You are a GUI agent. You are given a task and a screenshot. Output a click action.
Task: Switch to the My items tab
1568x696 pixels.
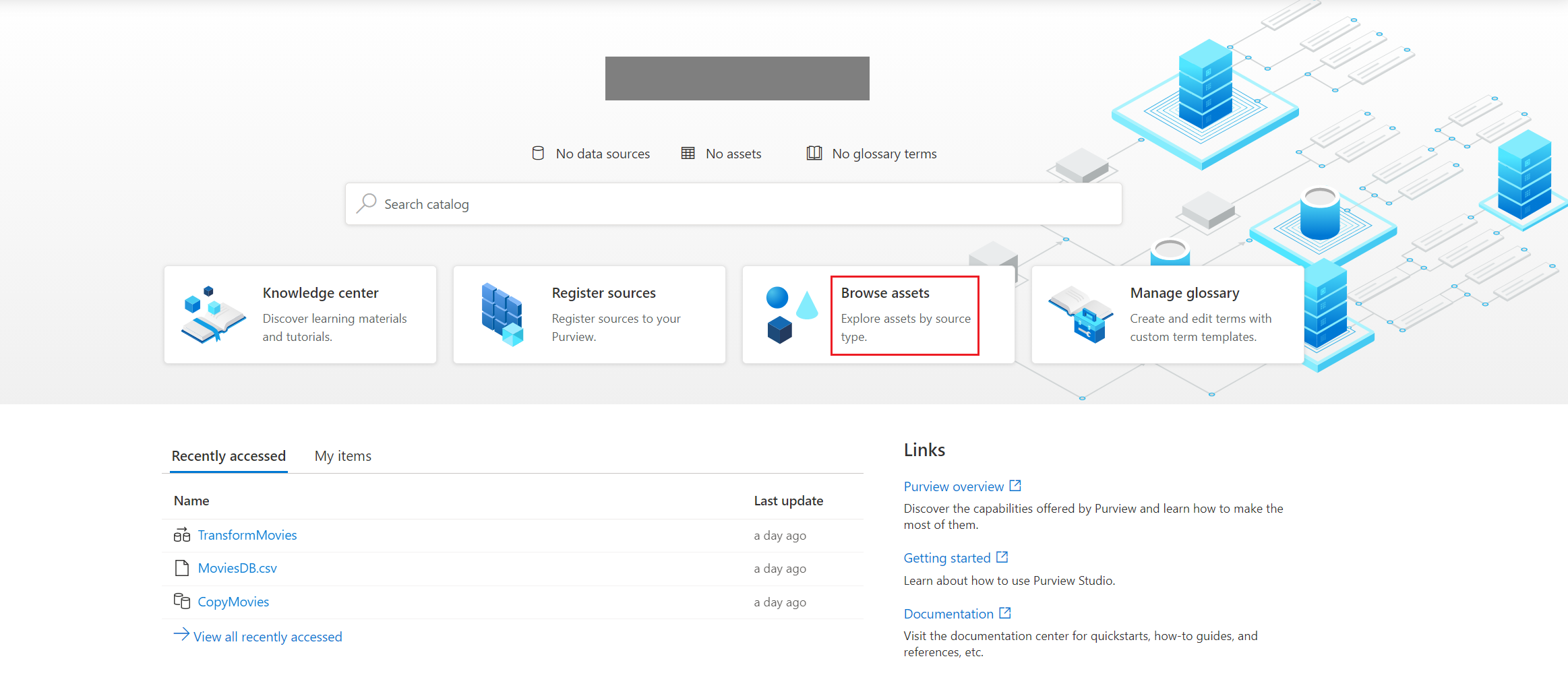point(343,456)
